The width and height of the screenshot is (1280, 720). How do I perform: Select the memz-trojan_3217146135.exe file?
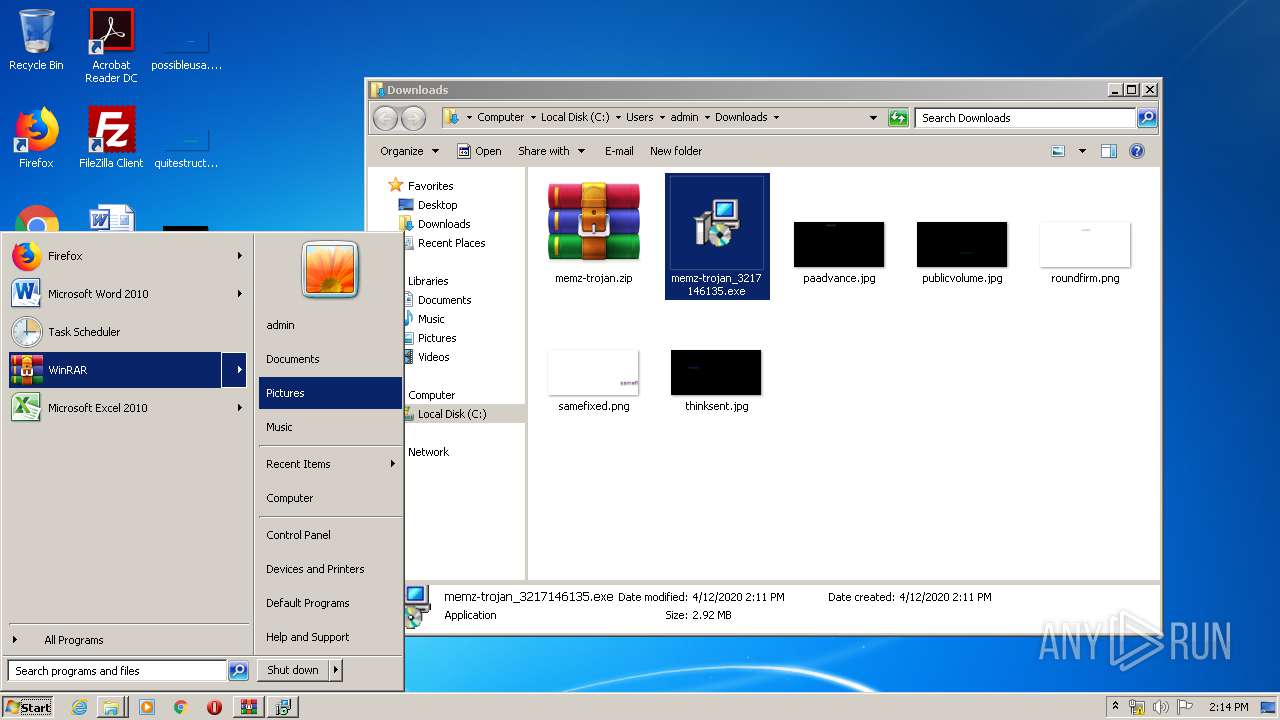717,237
